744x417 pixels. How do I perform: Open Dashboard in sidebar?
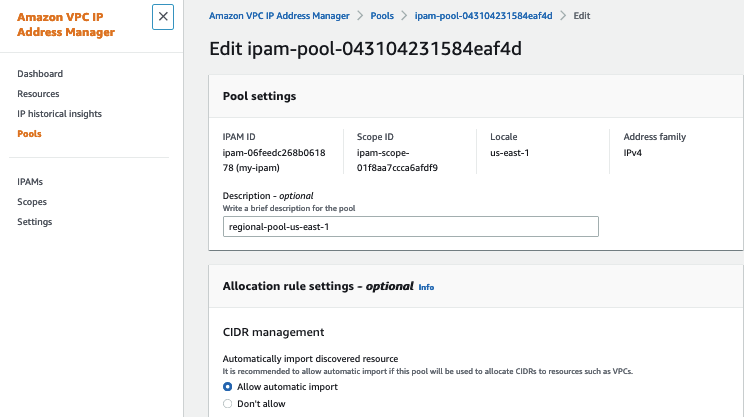click(x=40, y=74)
